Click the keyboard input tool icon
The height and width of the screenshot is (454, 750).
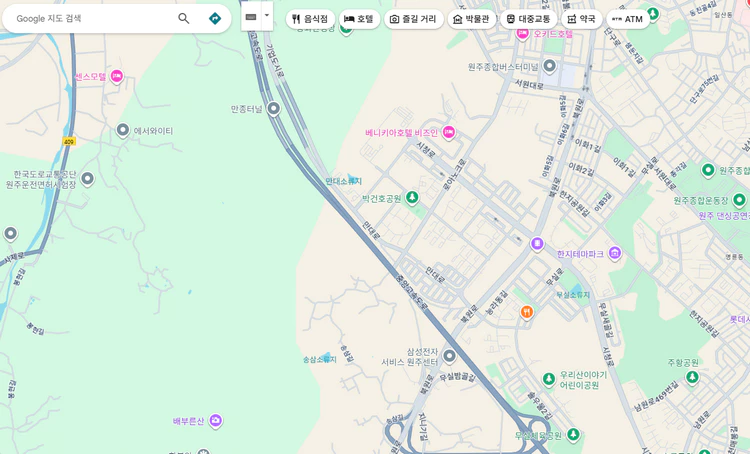tap(251, 17)
